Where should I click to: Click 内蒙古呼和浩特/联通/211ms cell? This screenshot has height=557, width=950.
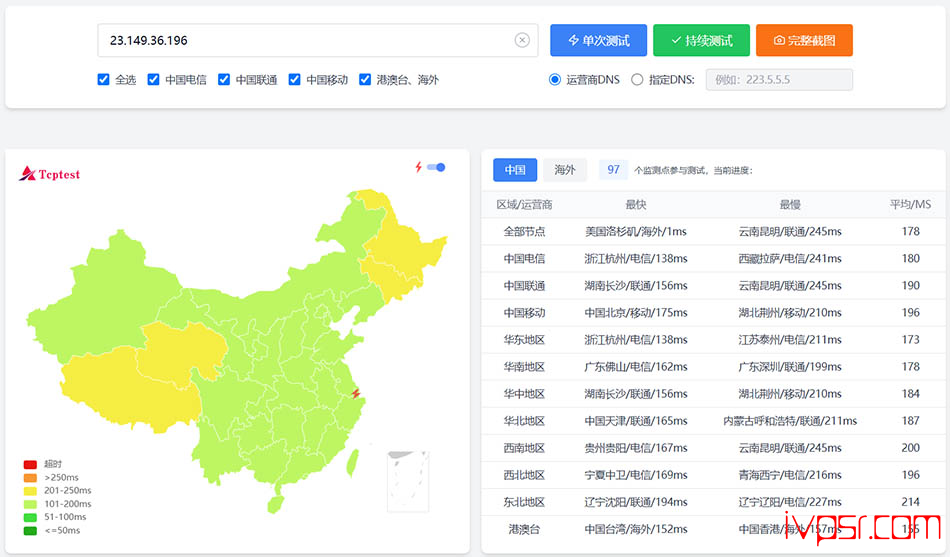pyautogui.click(x=790, y=421)
